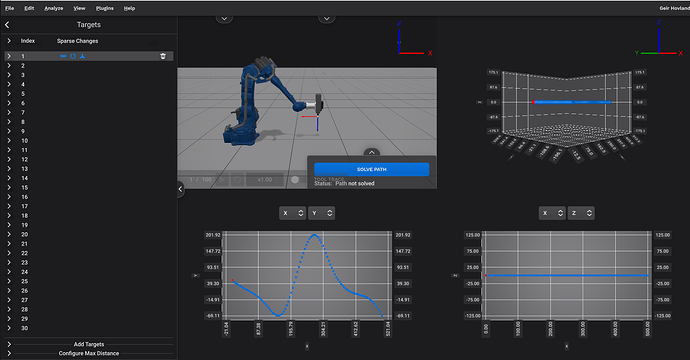
Task: Click position change icon on target 1
Action: [x=63, y=56]
